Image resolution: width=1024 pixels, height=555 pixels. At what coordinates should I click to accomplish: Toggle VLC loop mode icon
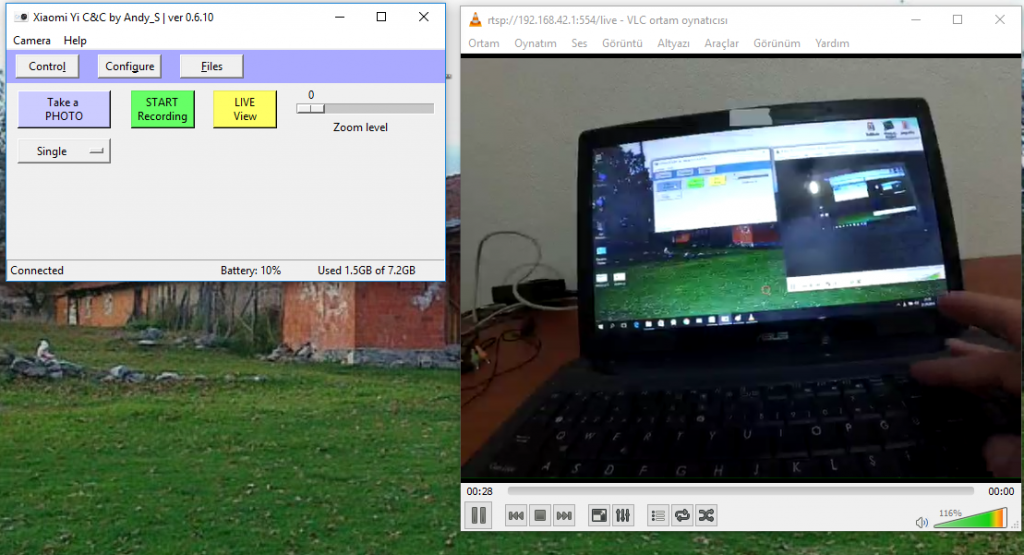tap(682, 516)
